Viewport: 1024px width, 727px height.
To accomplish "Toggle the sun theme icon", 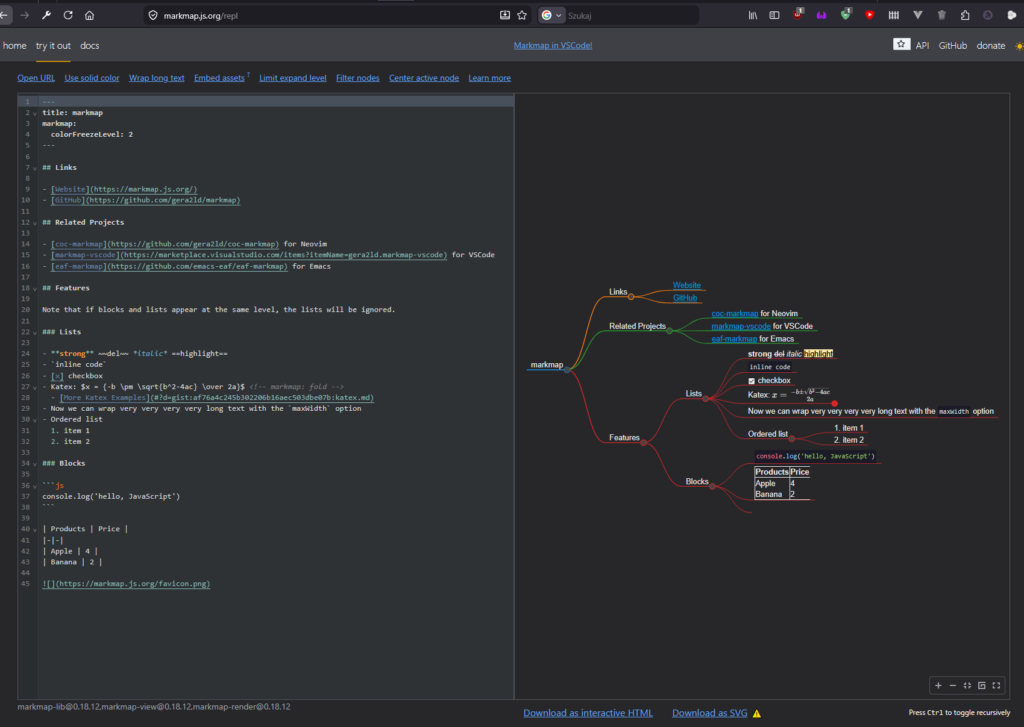I will pyautogui.click(x=1019, y=45).
